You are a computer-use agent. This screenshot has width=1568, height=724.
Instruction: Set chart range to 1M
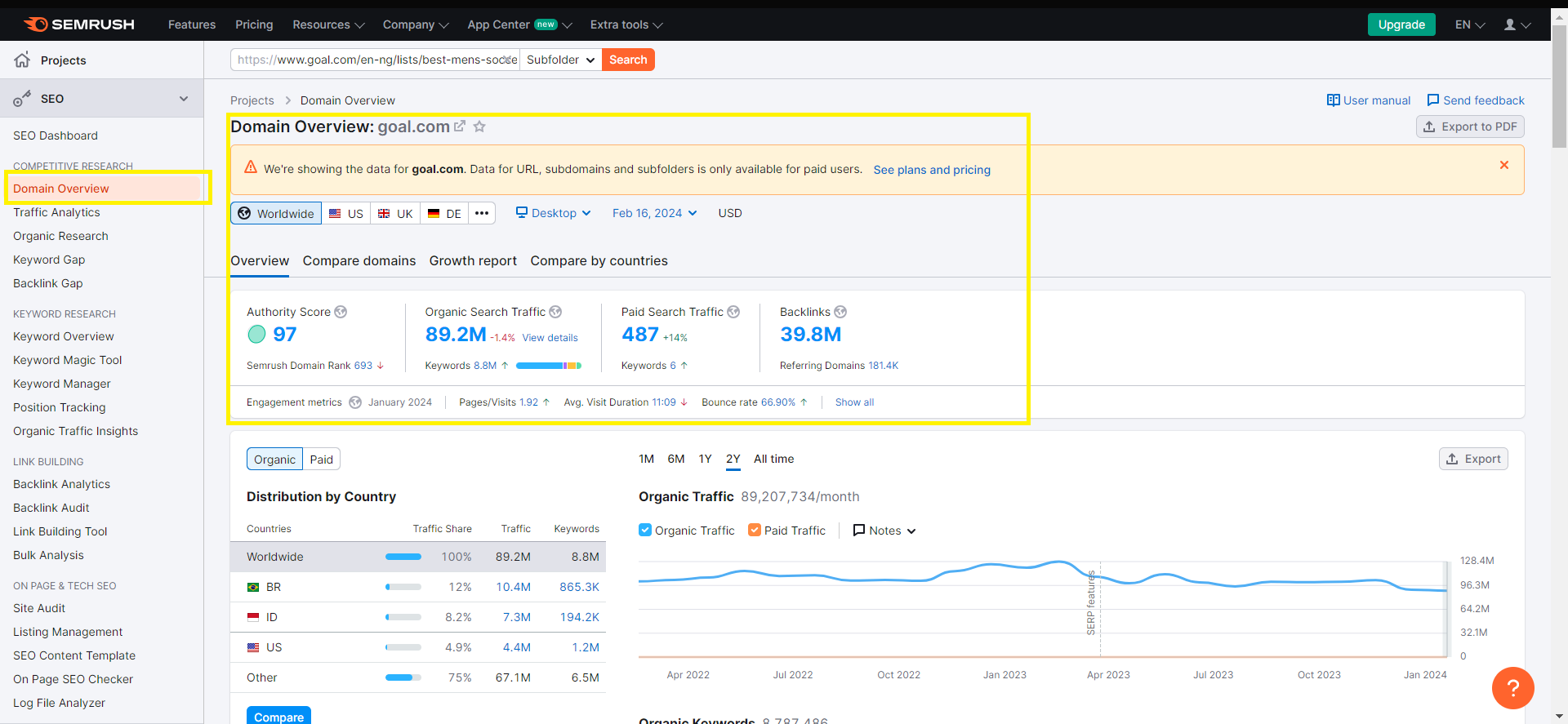(x=646, y=459)
